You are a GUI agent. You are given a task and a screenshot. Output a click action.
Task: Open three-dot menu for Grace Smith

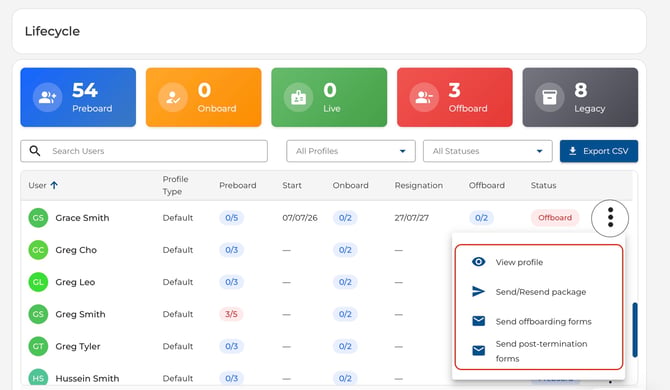(x=610, y=218)
